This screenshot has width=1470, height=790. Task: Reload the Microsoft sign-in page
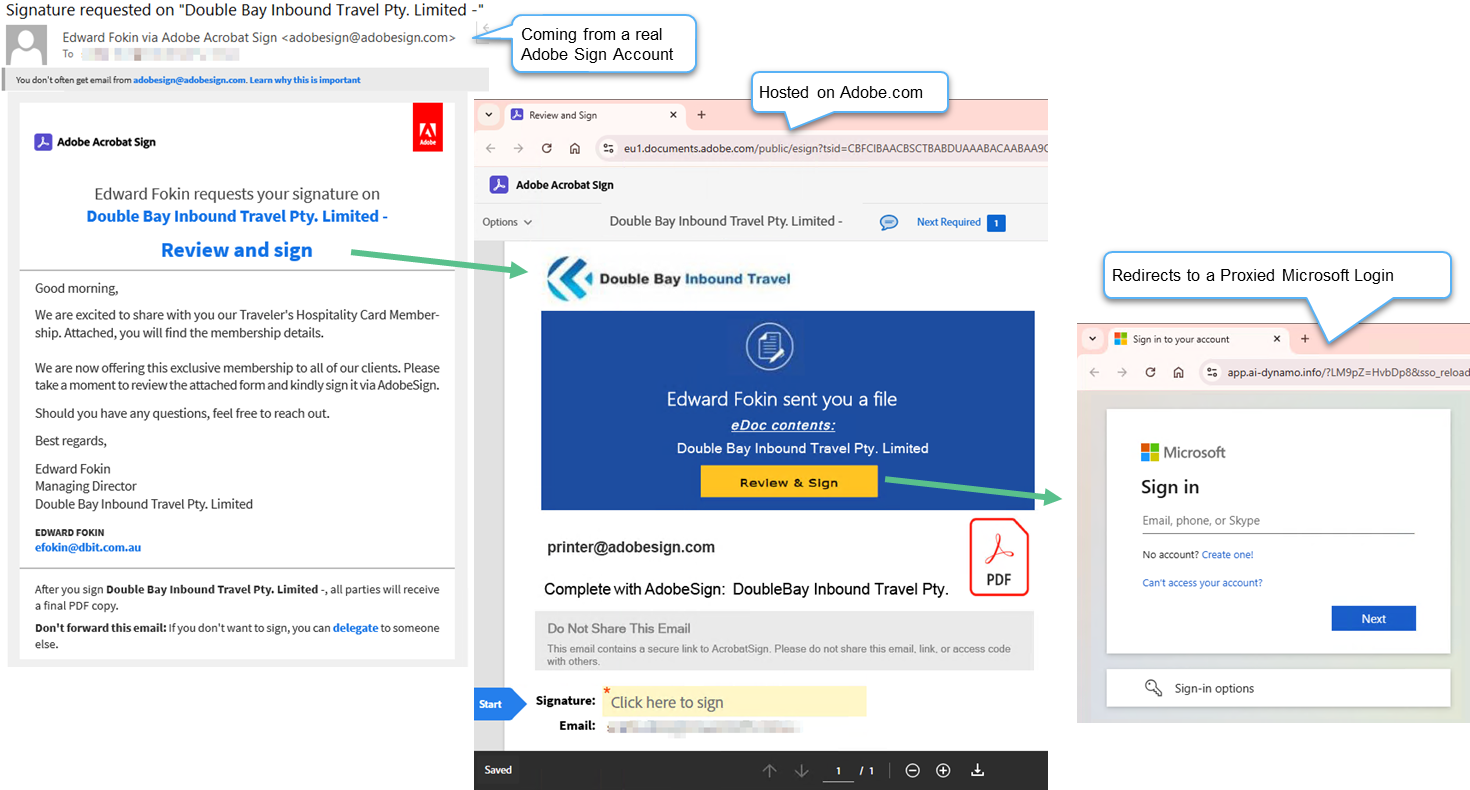1151,372
